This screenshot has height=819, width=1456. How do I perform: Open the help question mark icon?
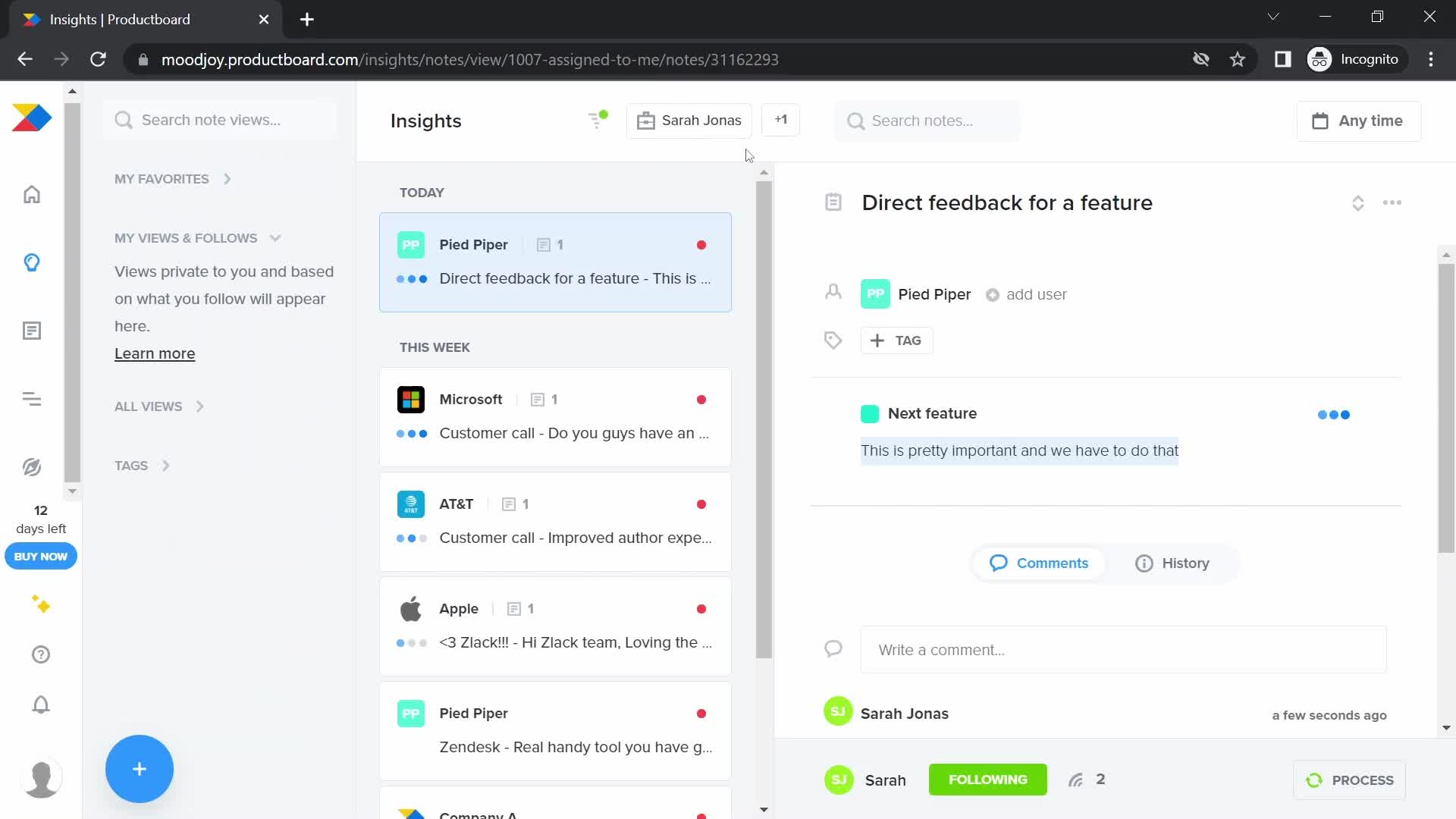(x=41, y=654)
